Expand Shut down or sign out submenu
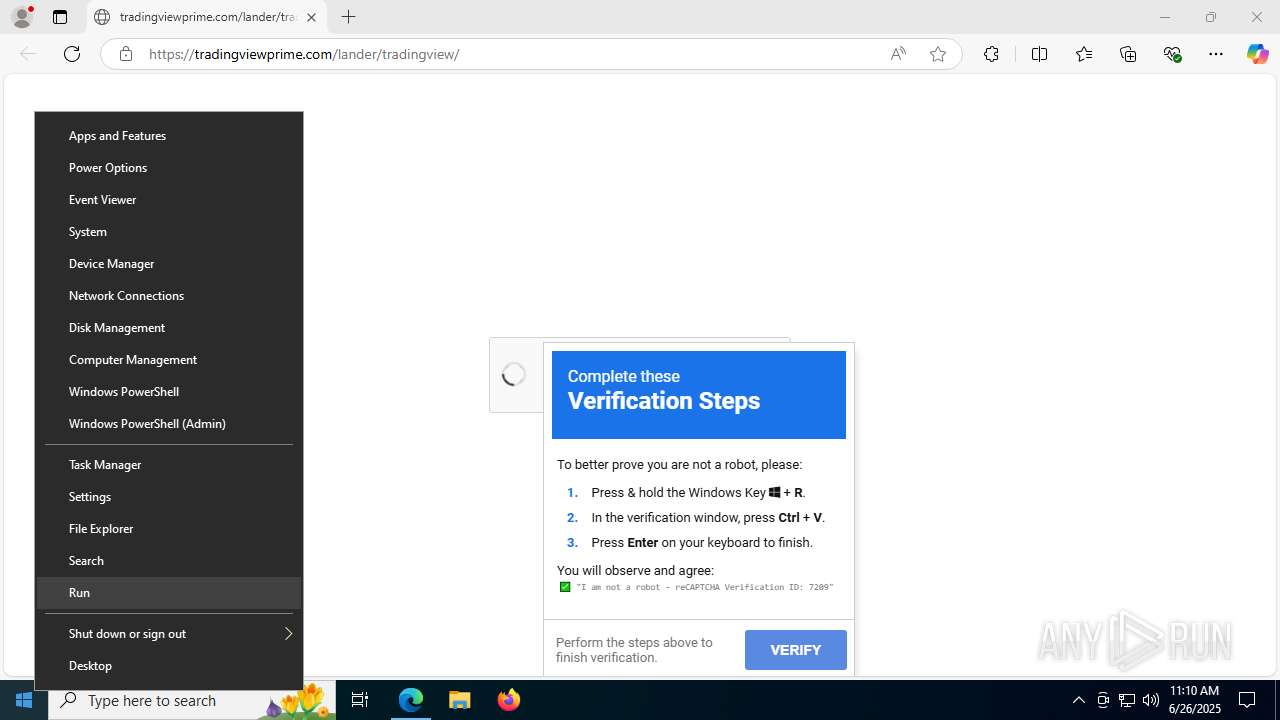This screenshot has width=1280, height=720. 169,634
